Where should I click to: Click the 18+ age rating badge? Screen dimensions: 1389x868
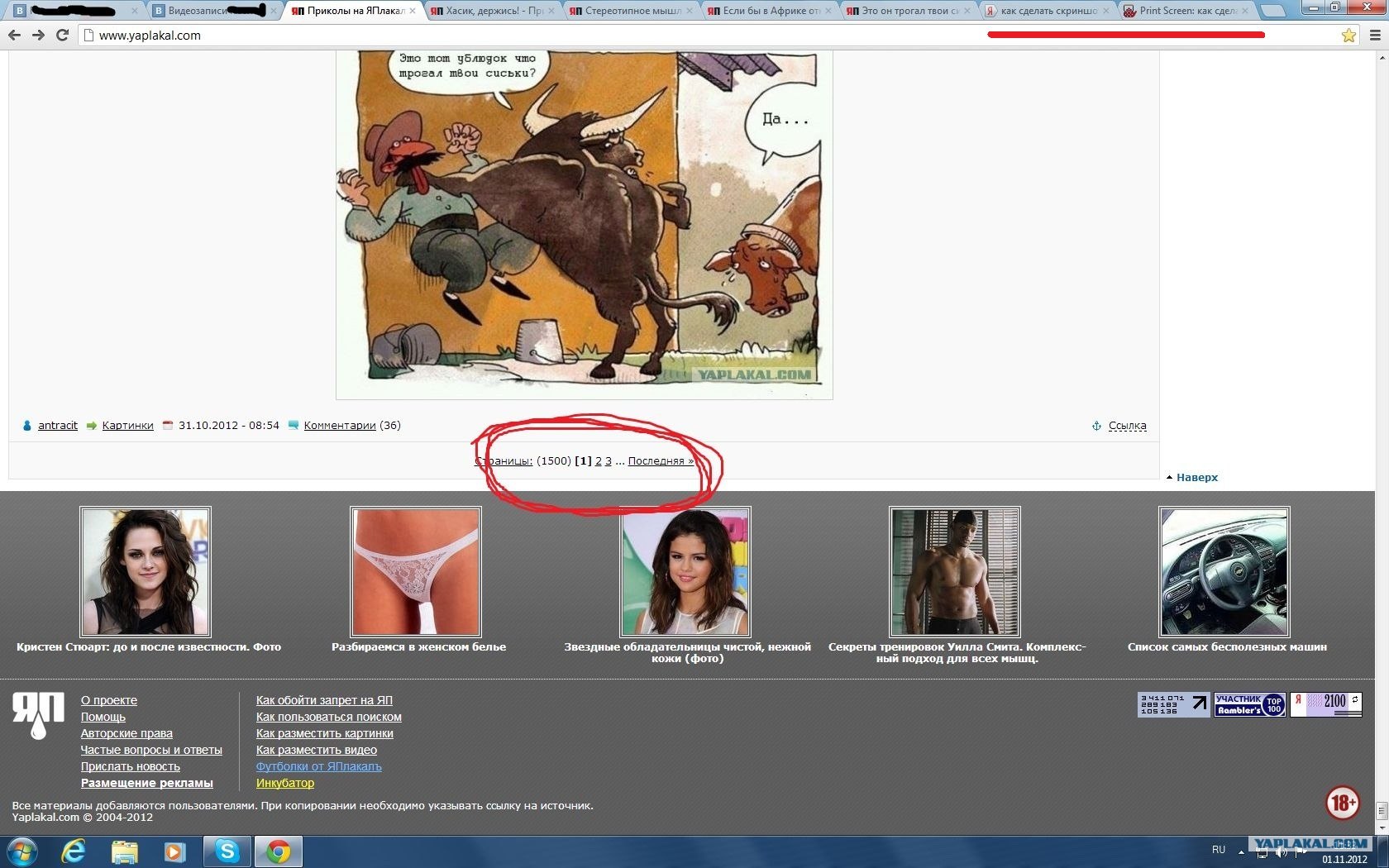click(x=1343, y=802)
